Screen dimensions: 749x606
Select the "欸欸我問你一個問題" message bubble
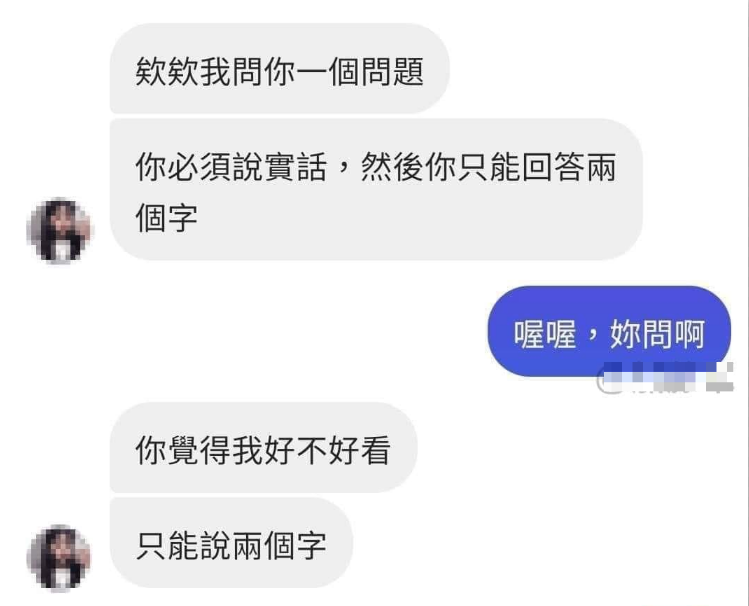(x=279, y=68)
